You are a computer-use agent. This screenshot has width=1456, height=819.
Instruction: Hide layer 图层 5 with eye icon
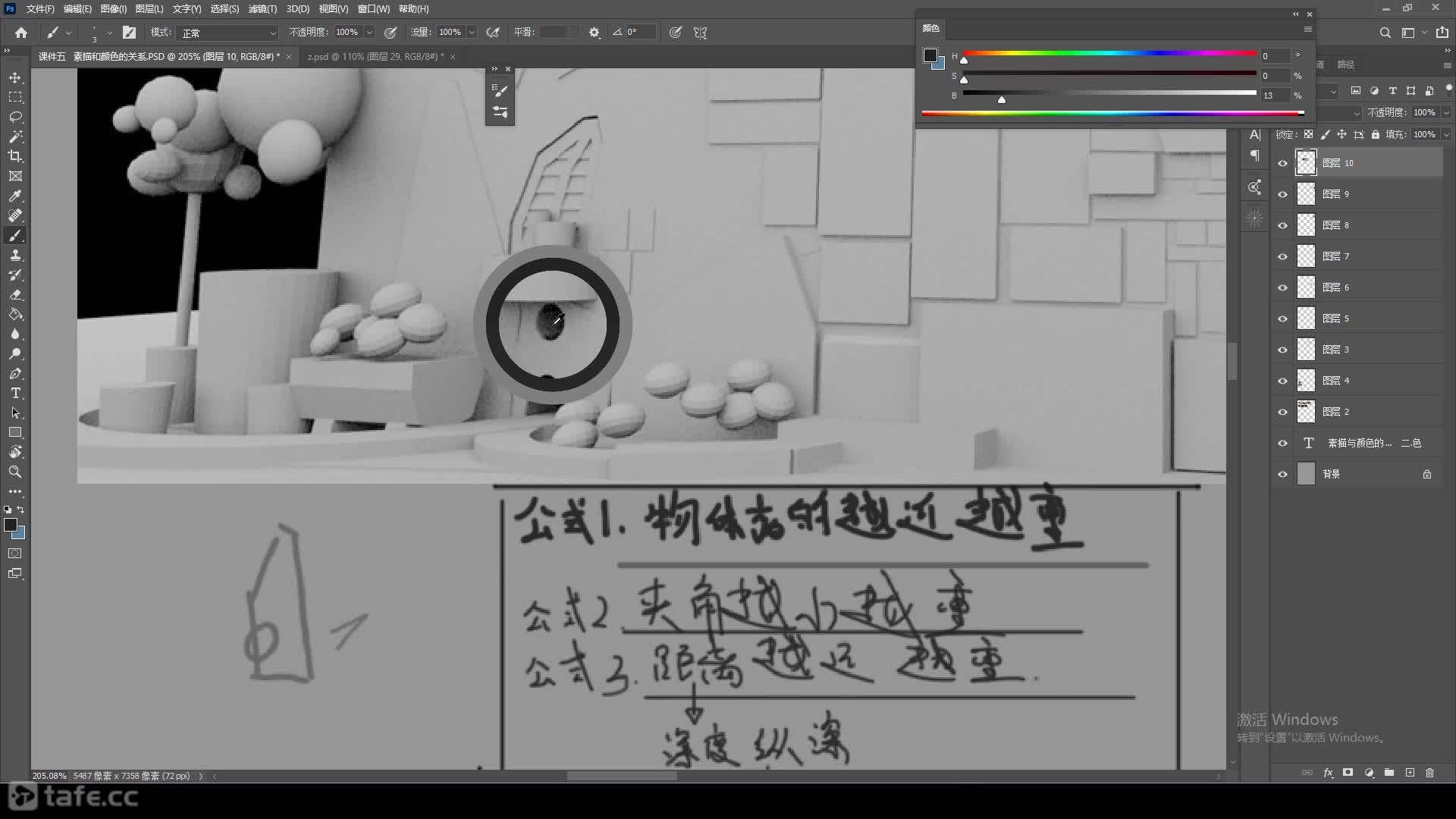pos(1282,318)
